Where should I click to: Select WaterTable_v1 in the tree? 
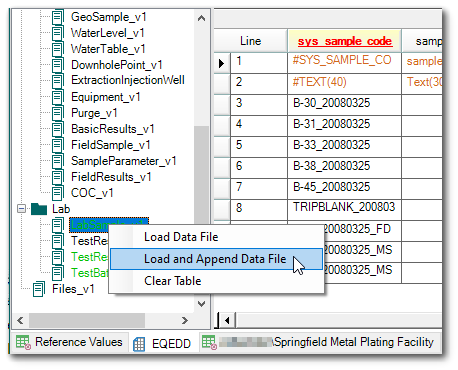pyautogui.click(x=108, y=49)
